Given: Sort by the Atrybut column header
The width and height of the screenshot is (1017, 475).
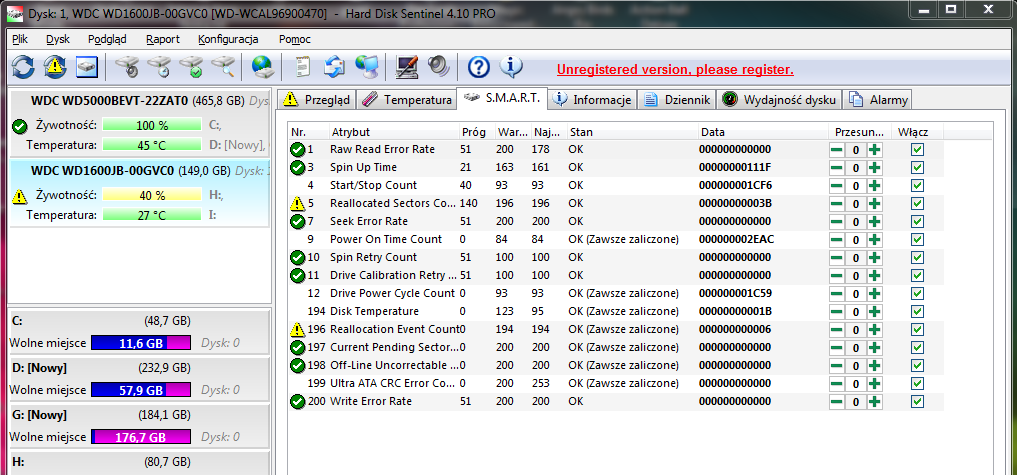Looking at the screenshot, I should point(394,132).
